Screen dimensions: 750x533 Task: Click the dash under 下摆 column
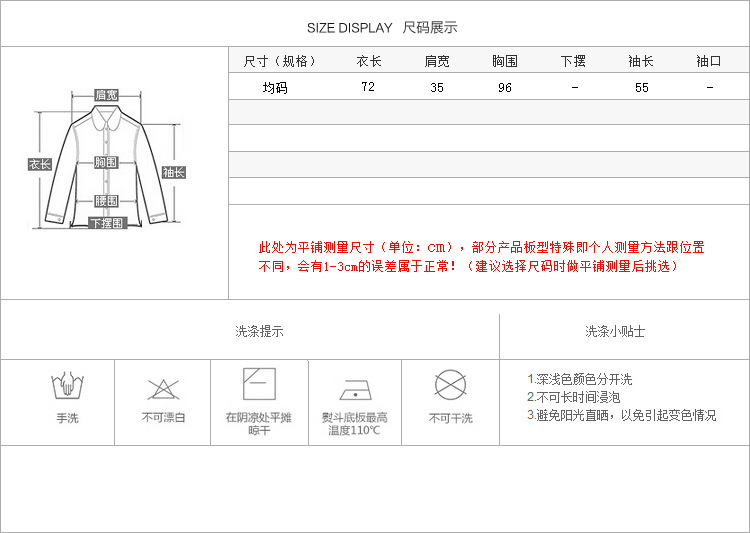coord(575,88)
